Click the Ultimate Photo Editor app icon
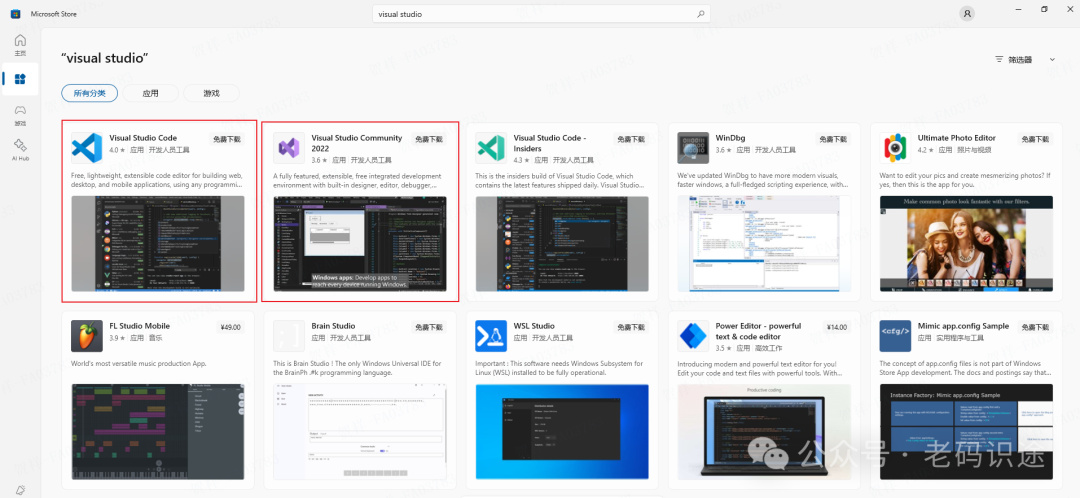Image resolution: width=1080 pixels, height=498 pixels. (895, 148)
